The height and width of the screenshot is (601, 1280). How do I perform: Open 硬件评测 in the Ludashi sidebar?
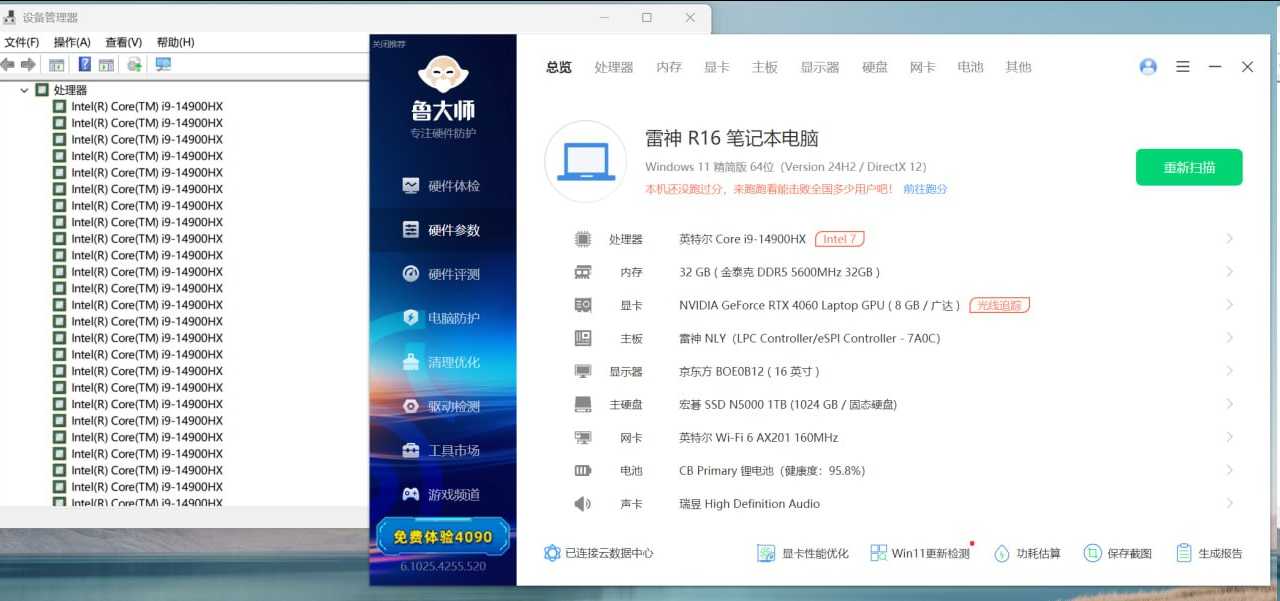(442, 274)
